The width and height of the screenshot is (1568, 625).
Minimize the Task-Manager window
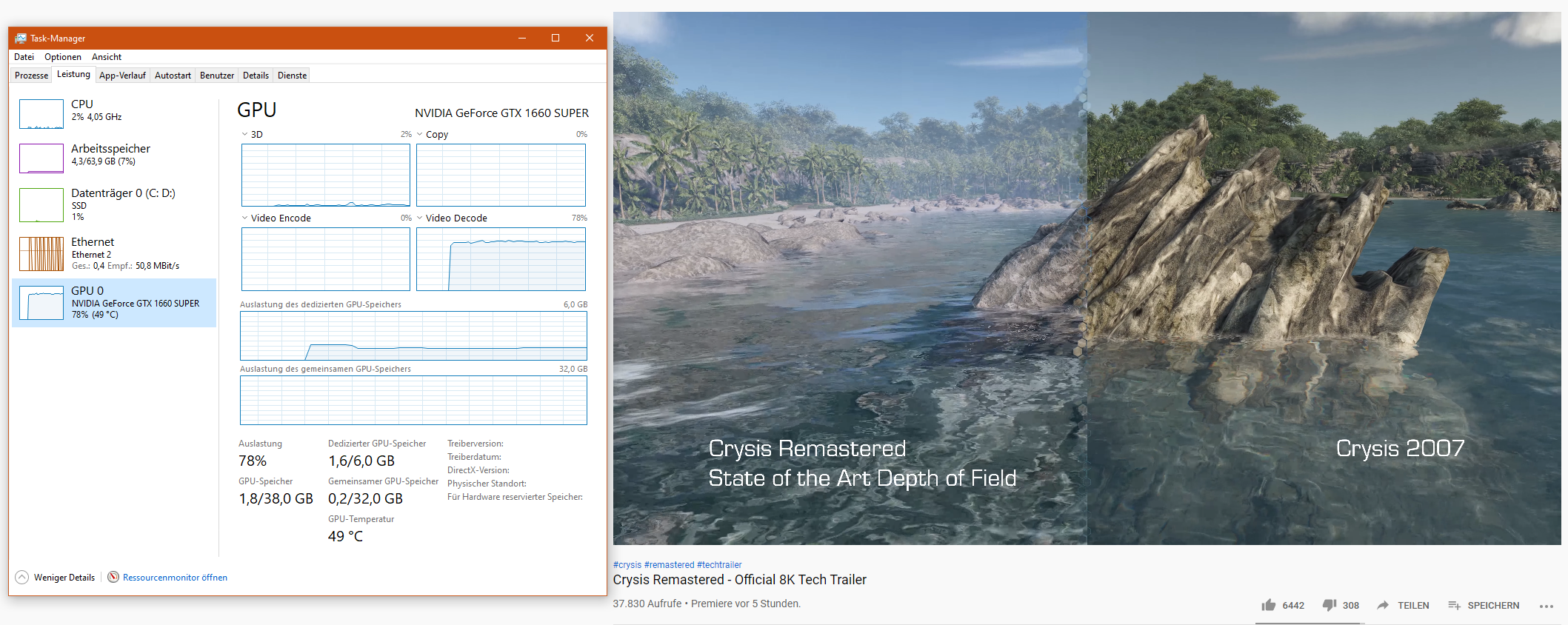pyautogui.click(x=522, y=38)
